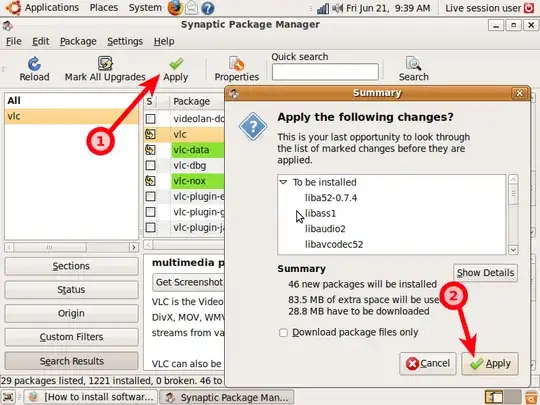
Task: Click the Summary dialog title bar icon
Action: point(234,93)
